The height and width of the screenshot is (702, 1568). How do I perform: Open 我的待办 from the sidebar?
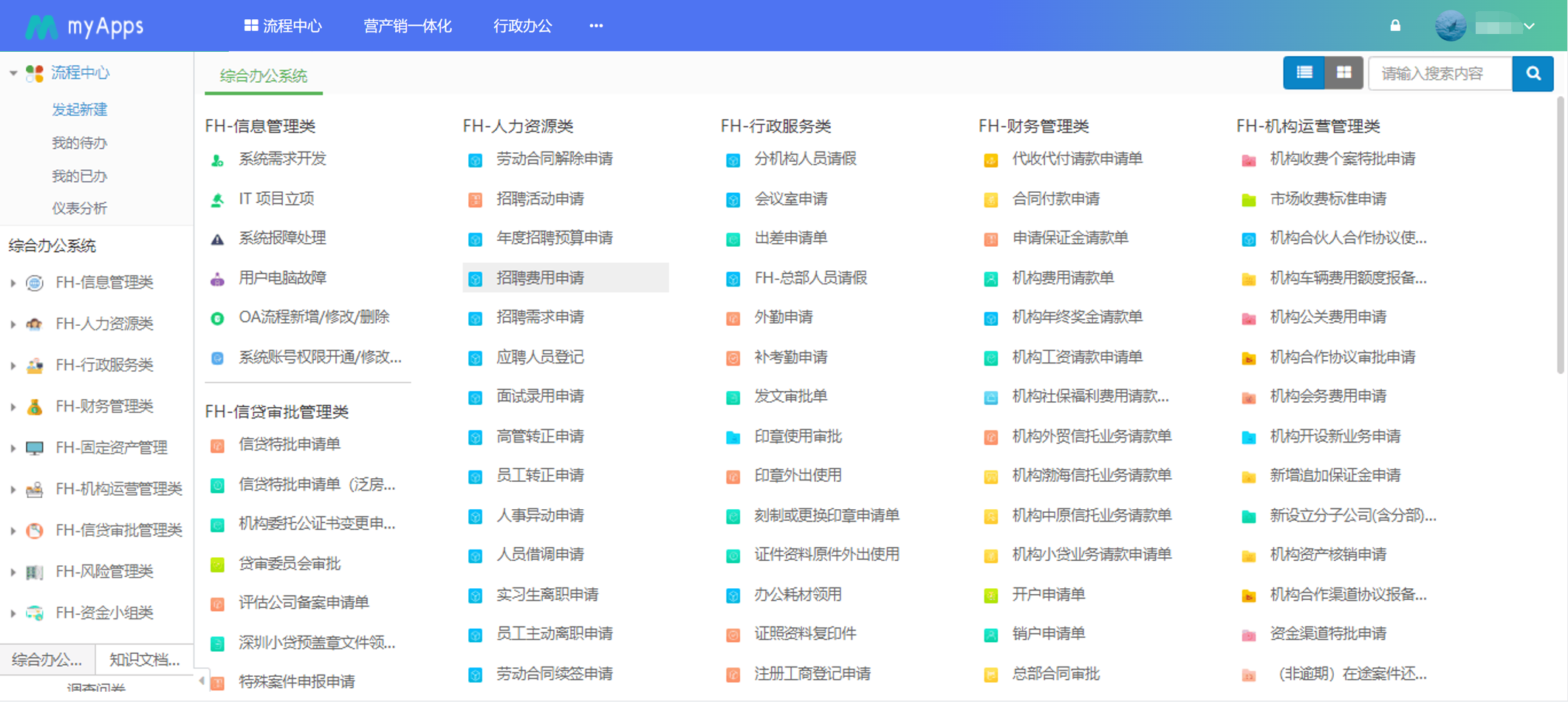point(79,143)
